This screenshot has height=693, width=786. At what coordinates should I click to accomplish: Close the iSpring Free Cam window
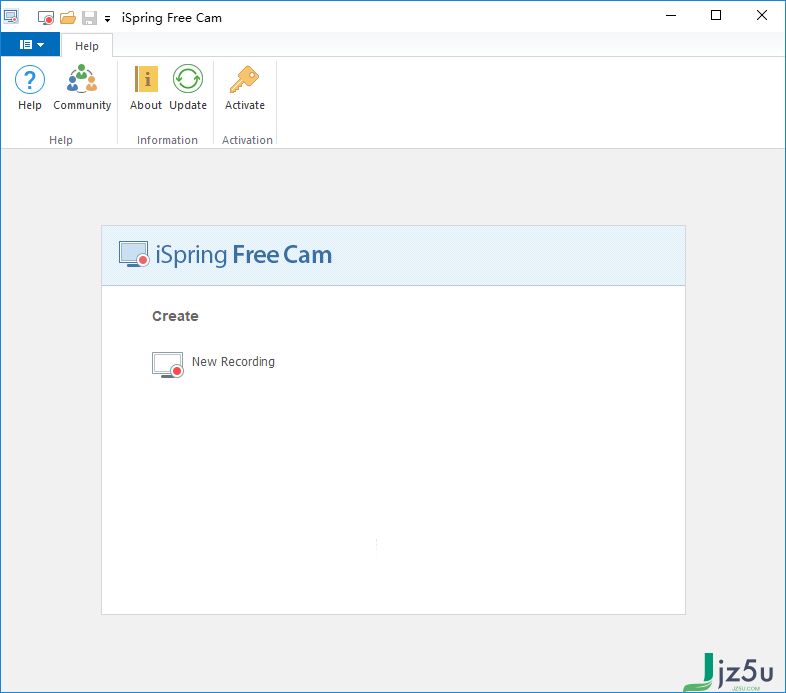point(761,16)
